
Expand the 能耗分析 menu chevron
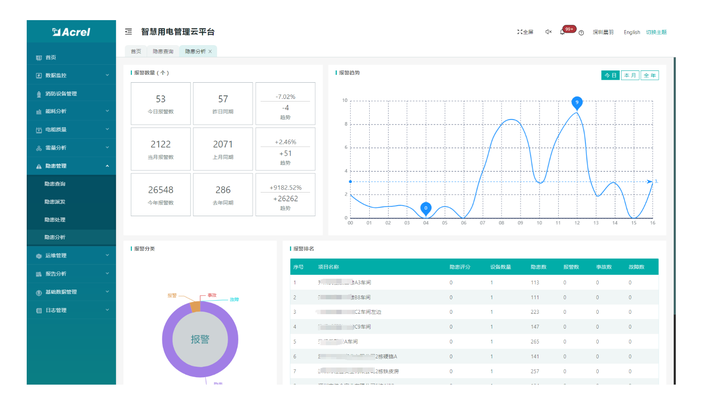pyautogui.click(x=107, y=111)
